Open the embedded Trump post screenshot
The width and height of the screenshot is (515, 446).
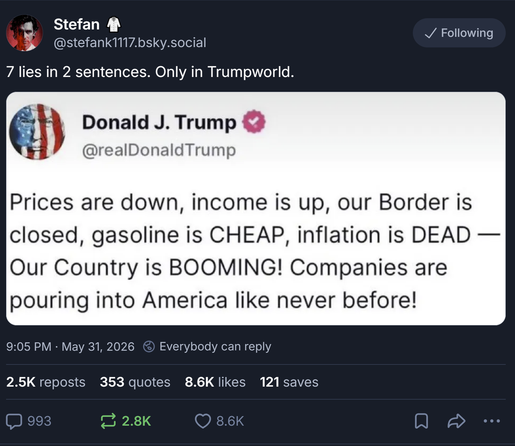(256, 209)
